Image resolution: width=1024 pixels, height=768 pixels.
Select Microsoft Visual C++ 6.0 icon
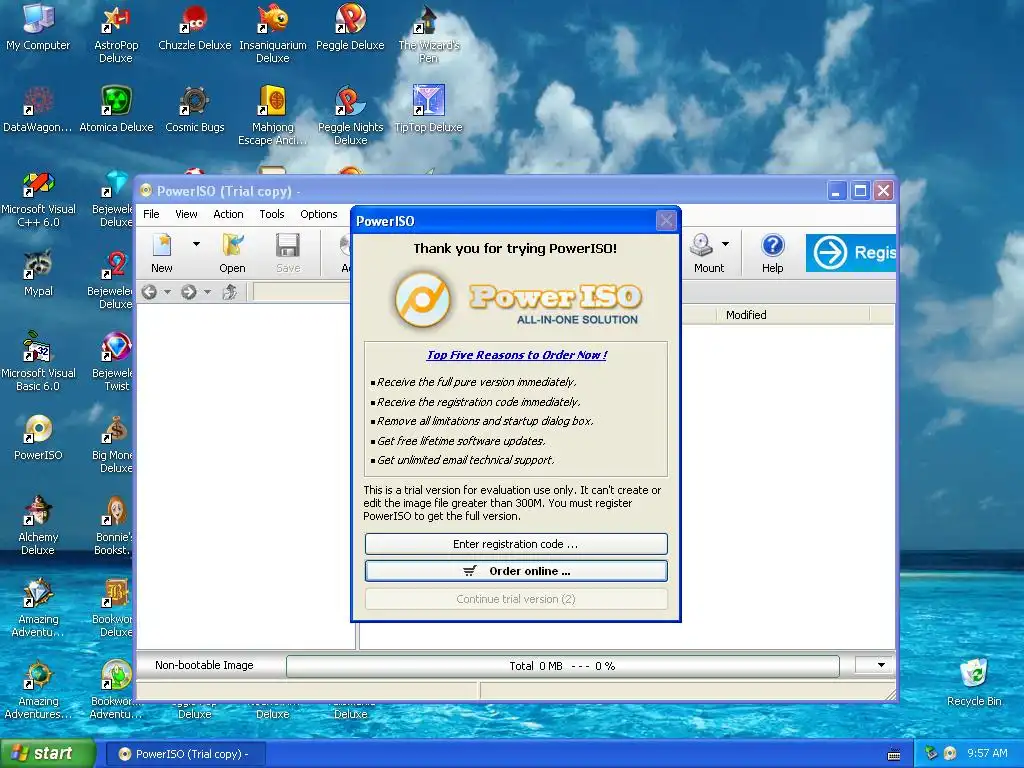click(x=38, y=198)
